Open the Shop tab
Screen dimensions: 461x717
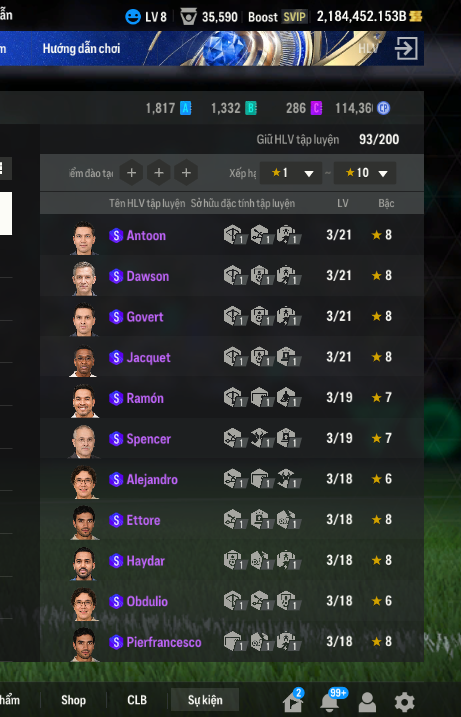point(73,700)
